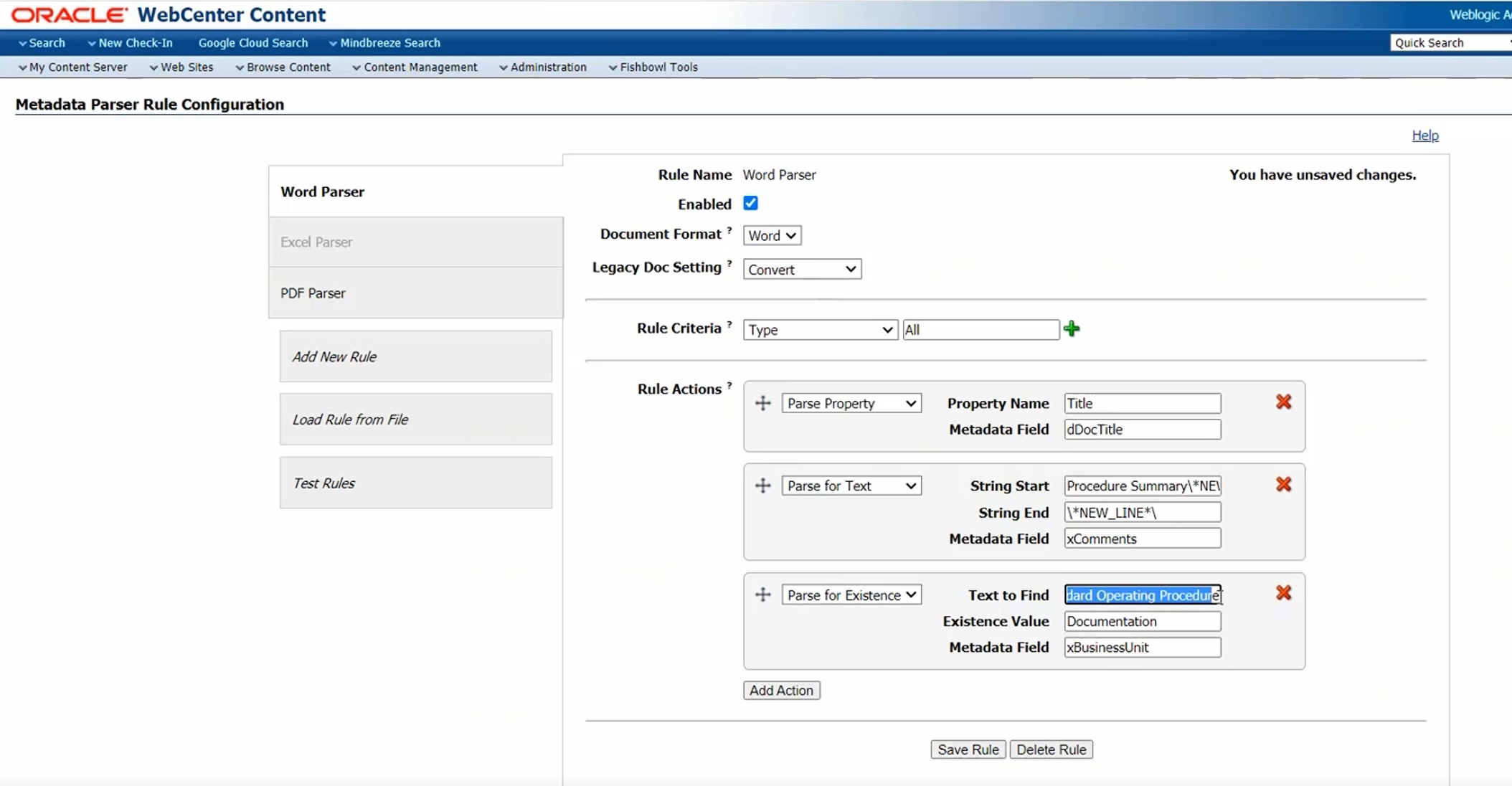1512x786 pixels.
Task: Click help question mark next to Legacy Doc Setting
Action: pyautogui.click(x=729, y=263)
